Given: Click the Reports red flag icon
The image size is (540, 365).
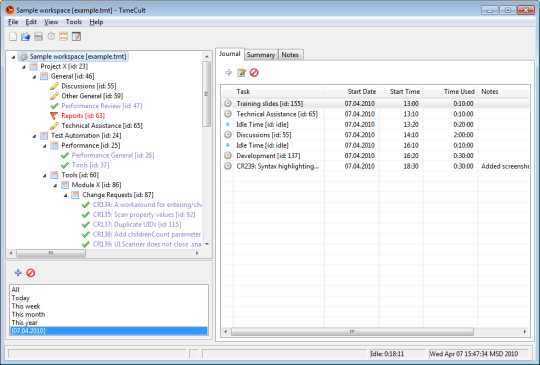Looking at the screenshot, I should (54, 116).
